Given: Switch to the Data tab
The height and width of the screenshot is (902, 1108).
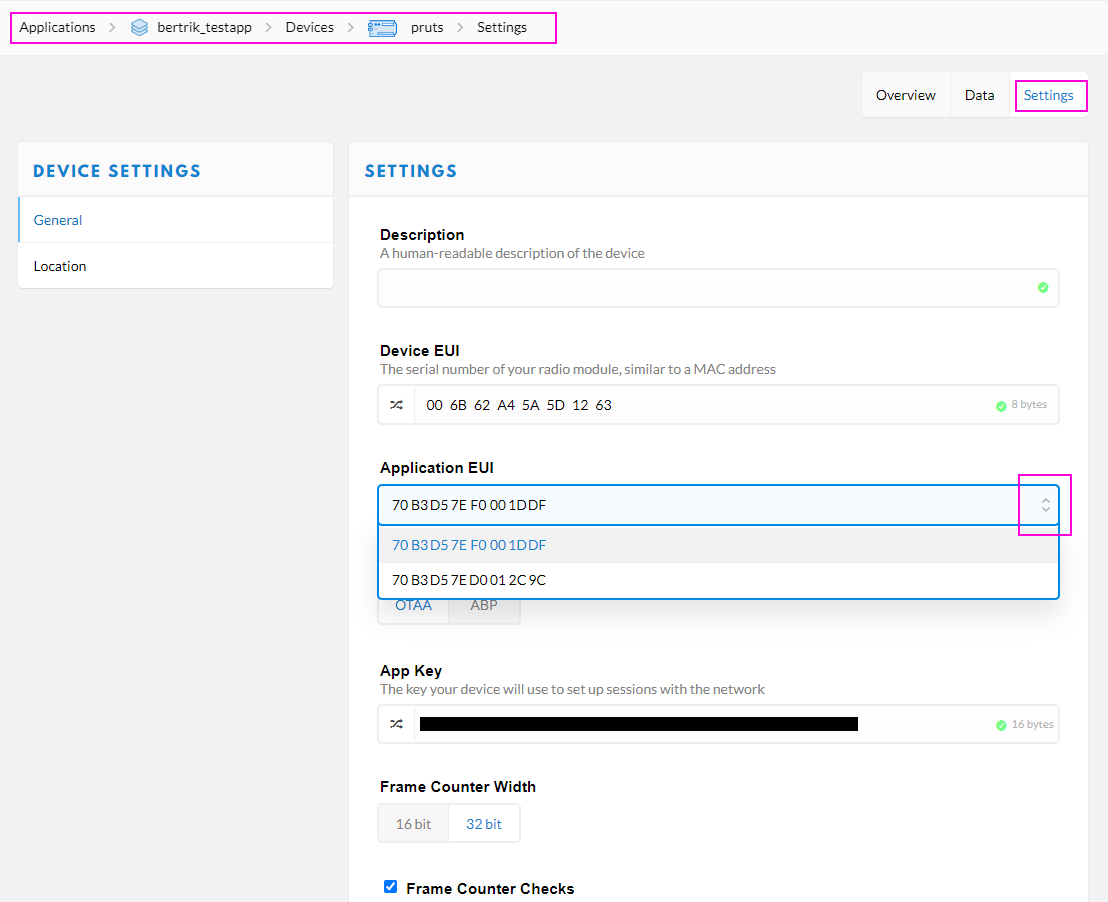Looking at the screenshot, I should point(979,96).
